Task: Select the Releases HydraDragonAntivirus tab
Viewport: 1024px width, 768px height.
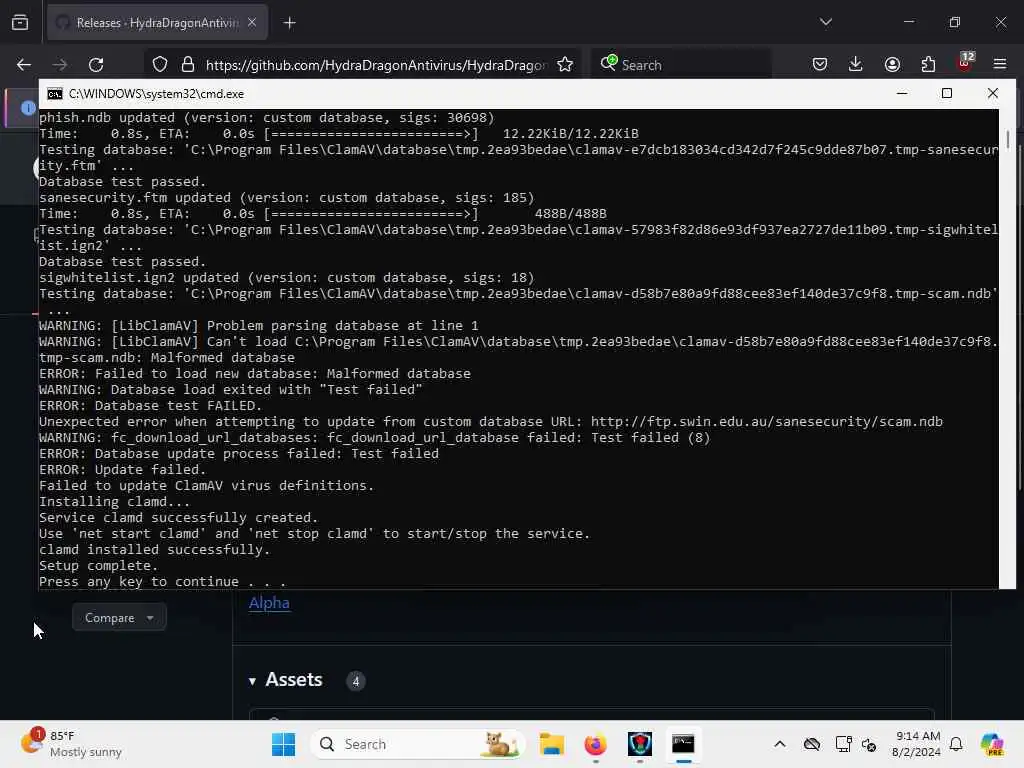Action: (157, 23)
